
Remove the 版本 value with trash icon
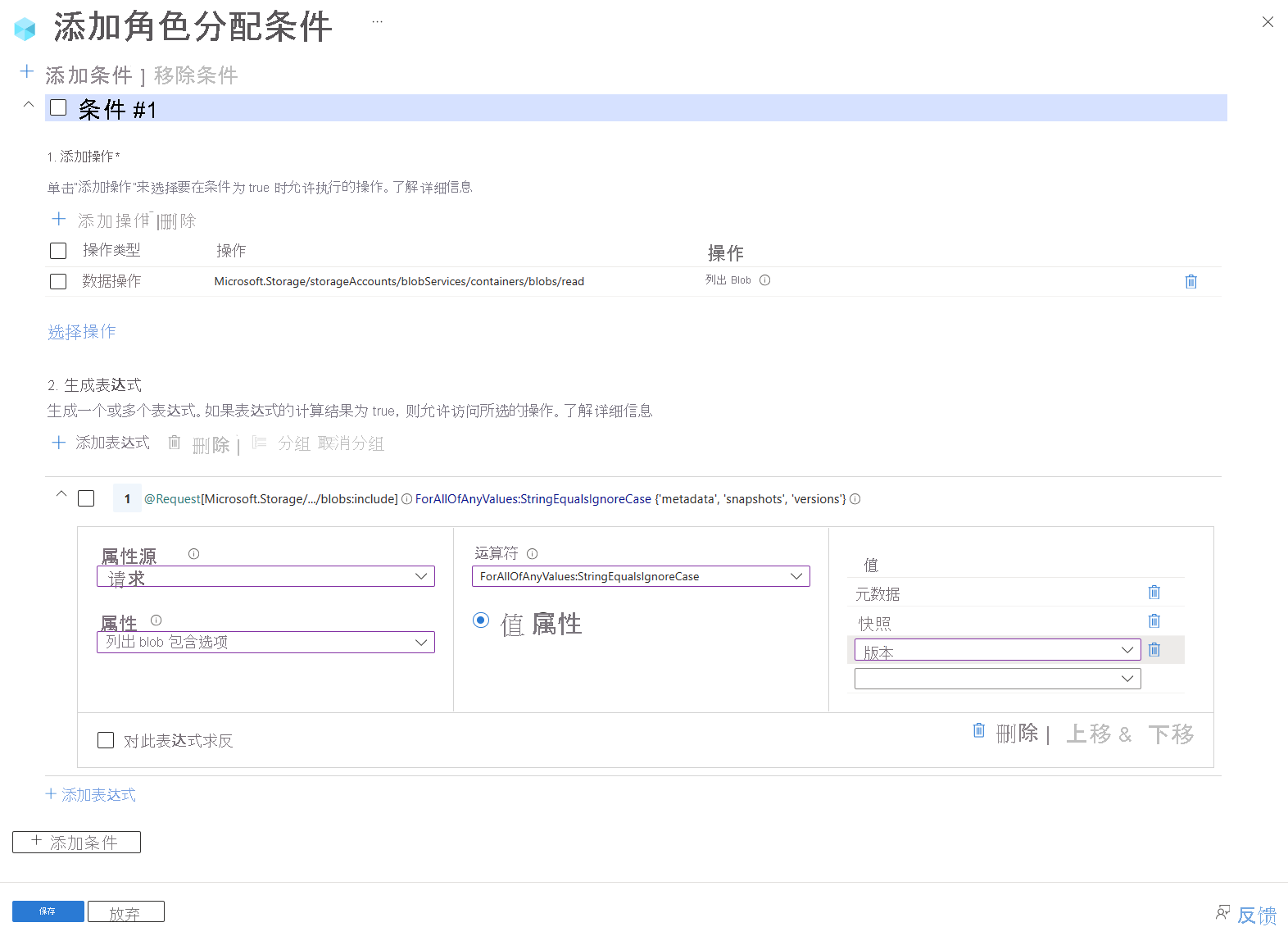click(1154, 649)
